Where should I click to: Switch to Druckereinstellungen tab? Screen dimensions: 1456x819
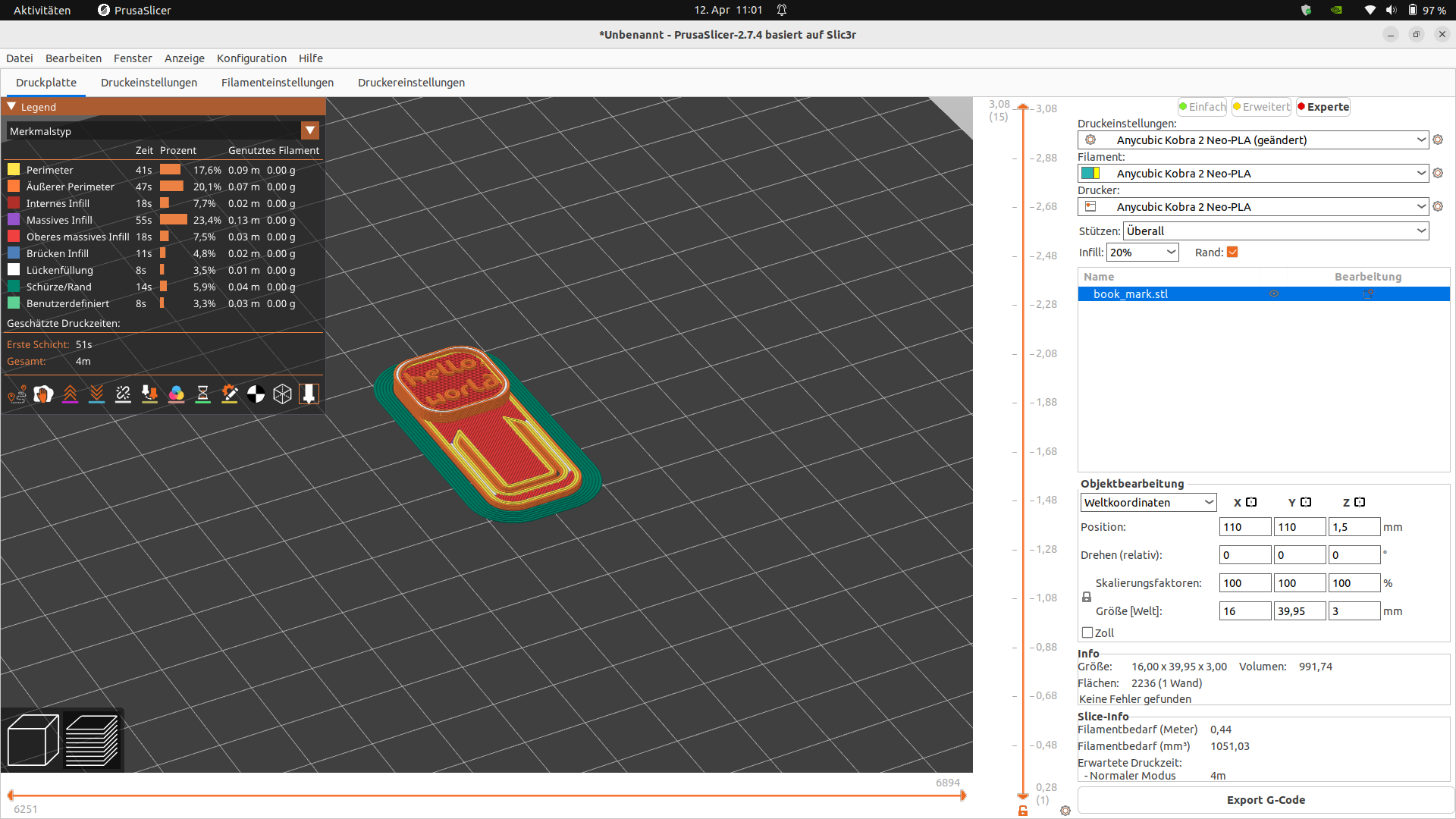tap(411, 83)
